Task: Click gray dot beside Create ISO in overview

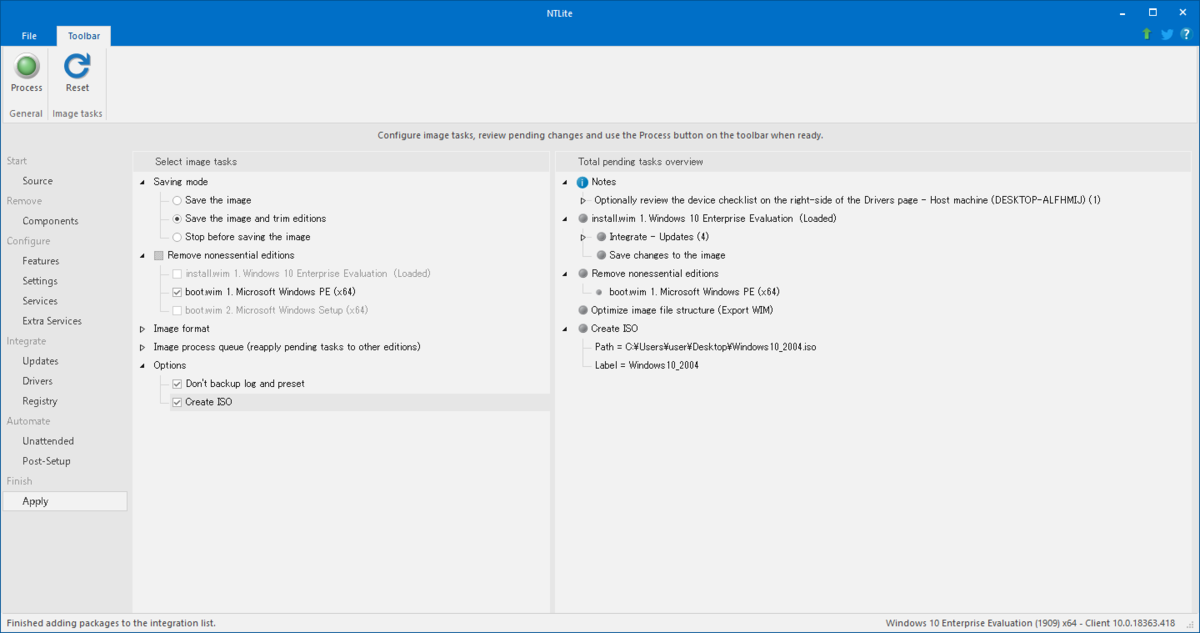Action: coord(583,328)
